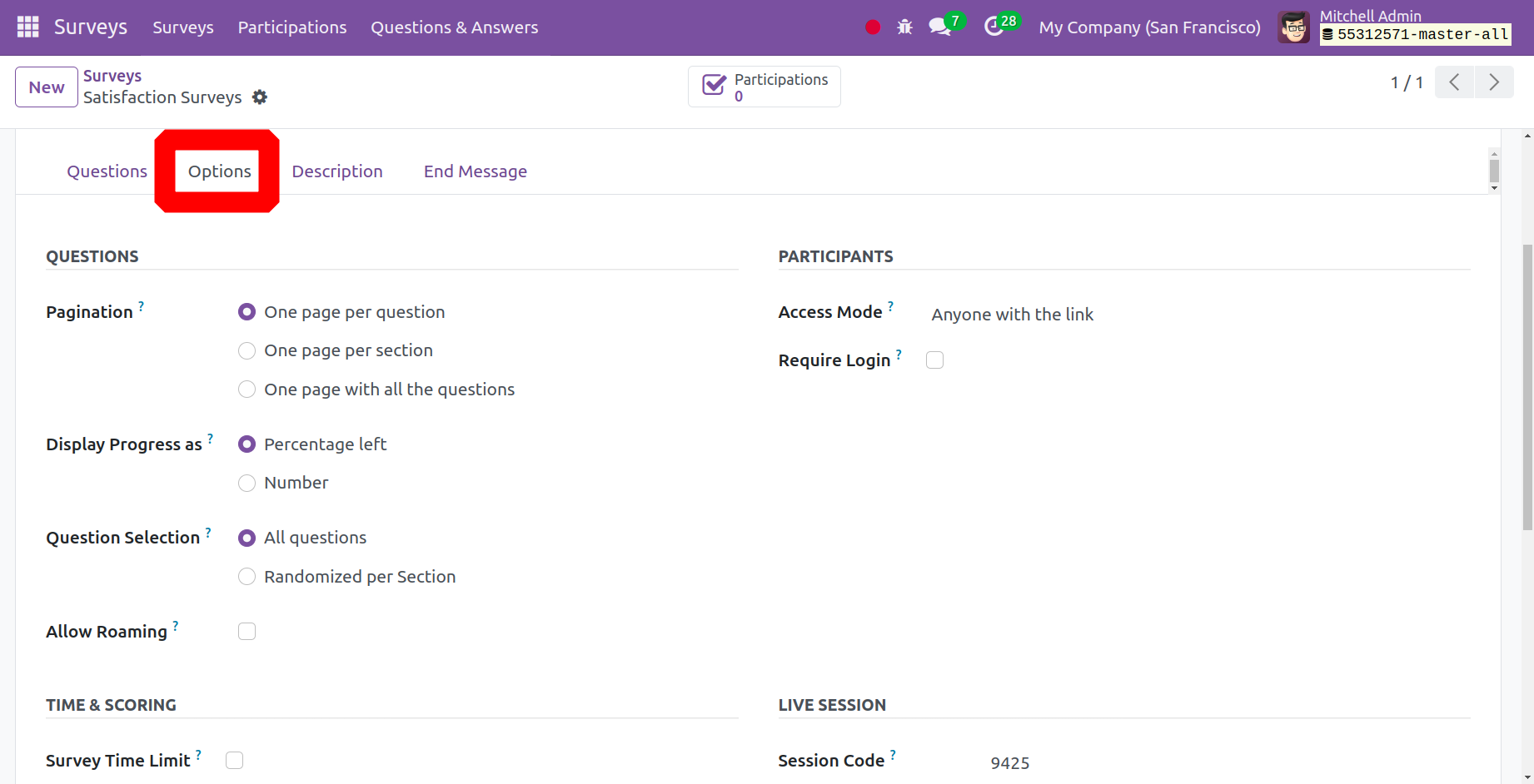Open the debug bug icon menu

tap(904, 27)
